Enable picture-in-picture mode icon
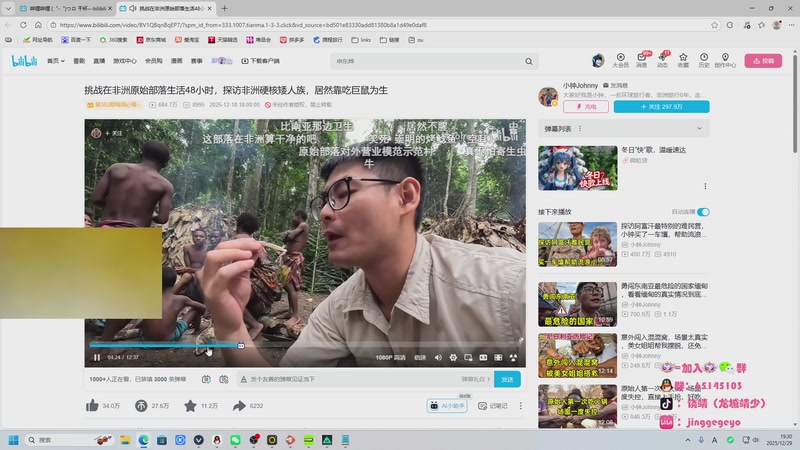 468,358
